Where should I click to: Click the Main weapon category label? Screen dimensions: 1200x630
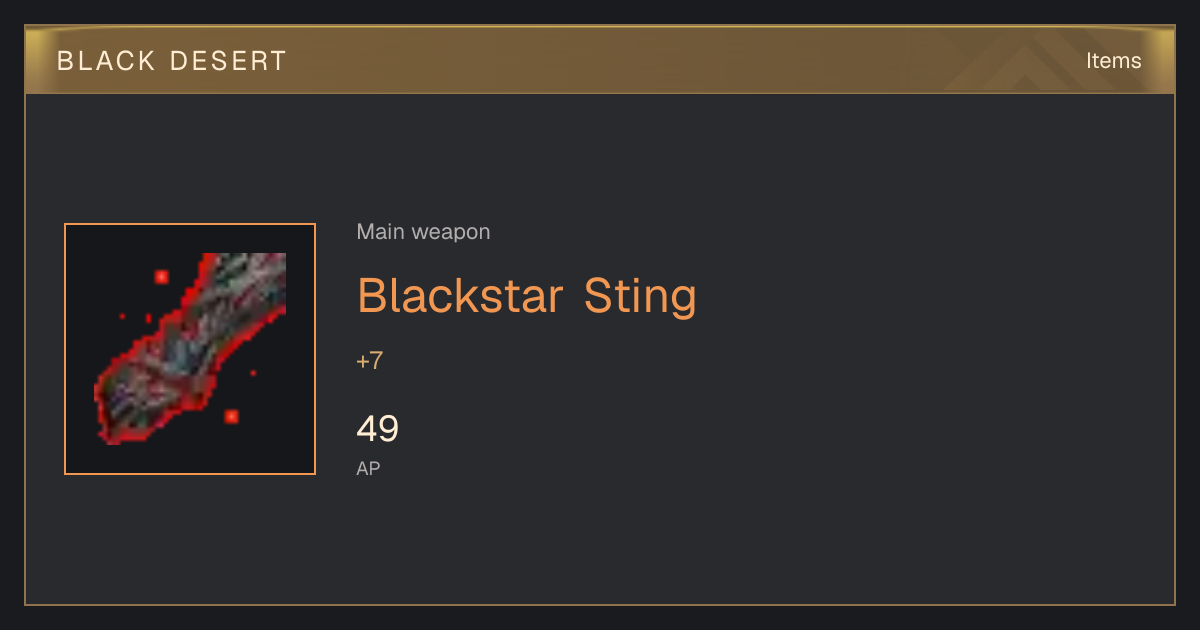[x=423, y=232]
